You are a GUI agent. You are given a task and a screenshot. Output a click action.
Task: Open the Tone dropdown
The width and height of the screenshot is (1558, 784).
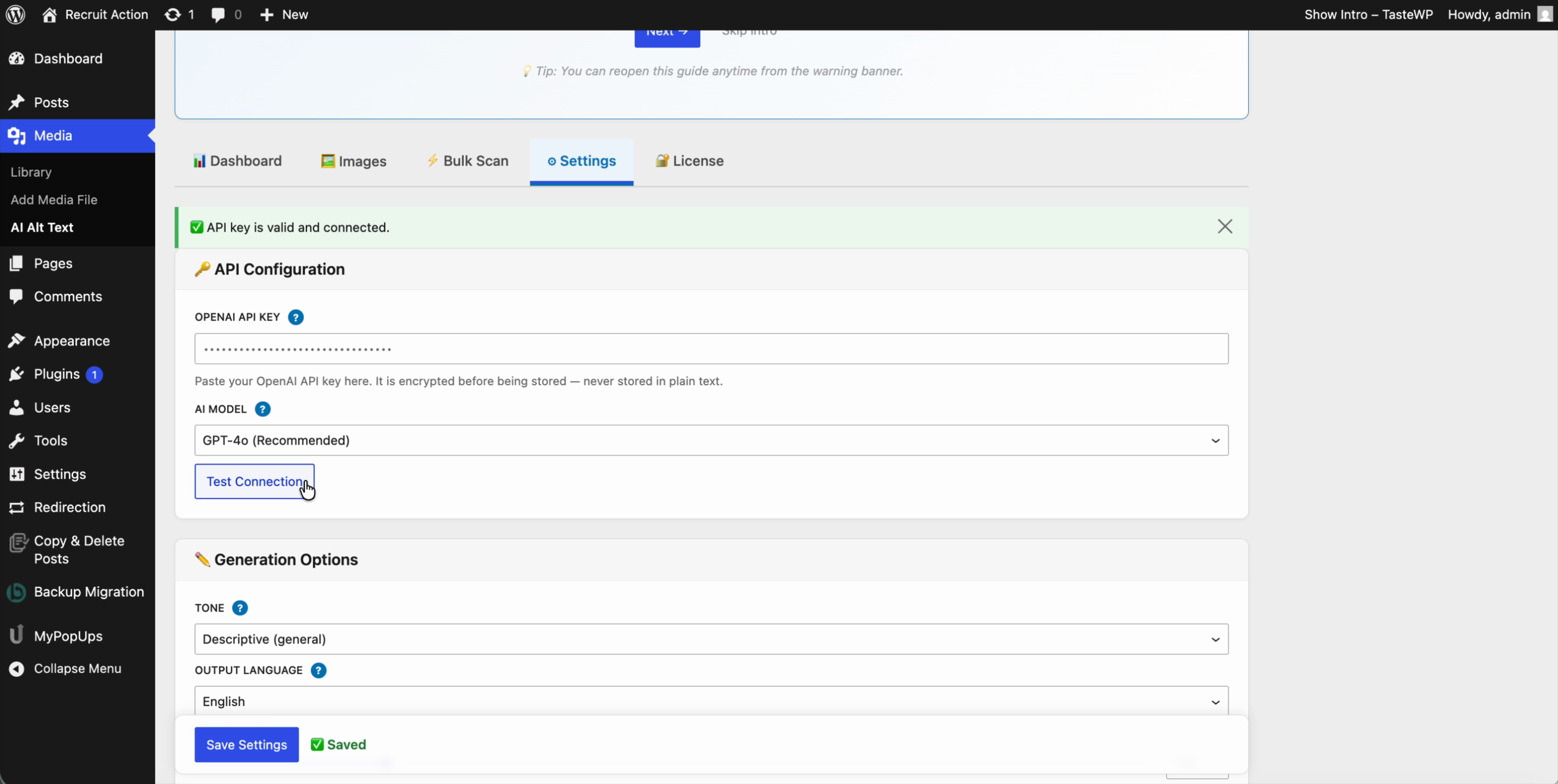click(711, 640)
